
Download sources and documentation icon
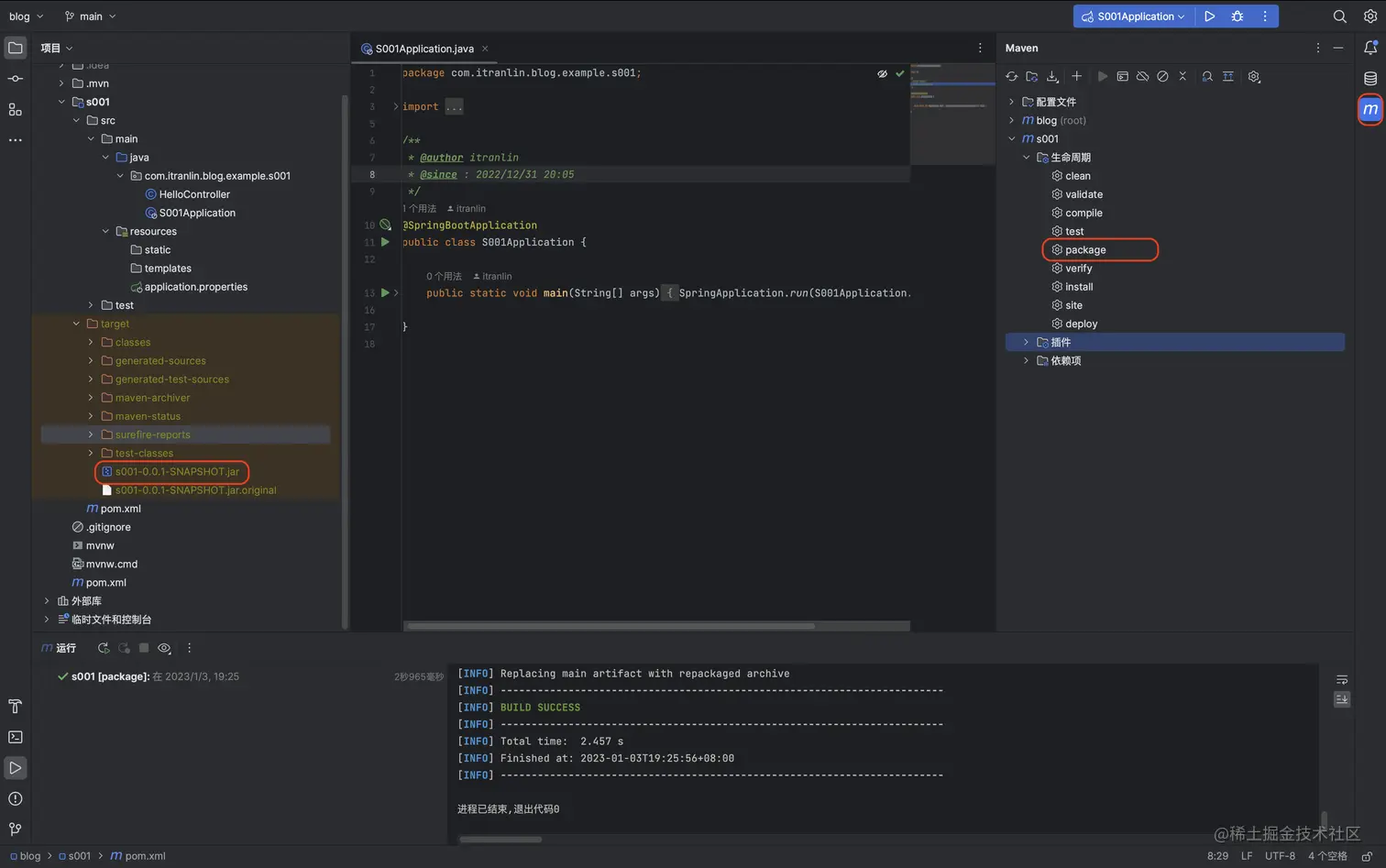click(1052, 77)
